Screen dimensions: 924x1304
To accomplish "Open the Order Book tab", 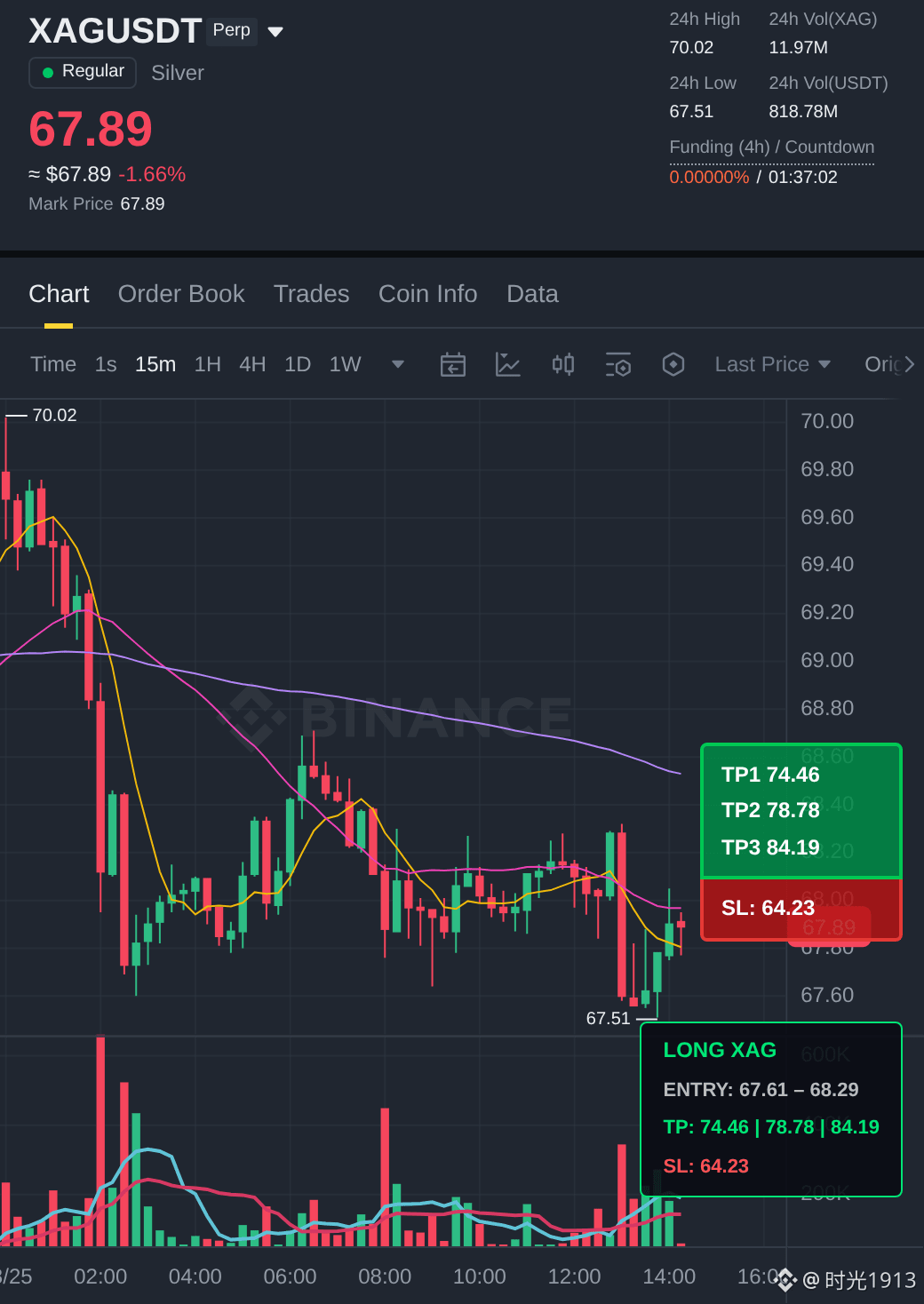I will click(x=181, y=294).
